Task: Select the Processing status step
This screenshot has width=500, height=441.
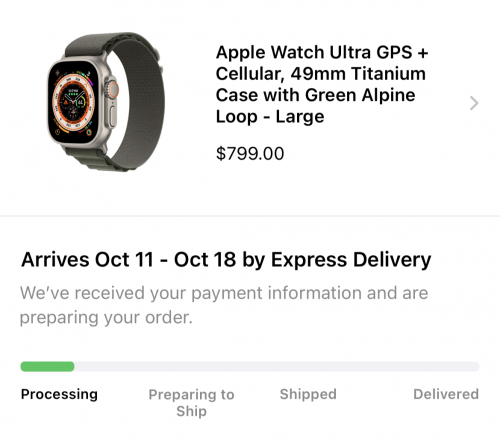Action: (59, 394)
